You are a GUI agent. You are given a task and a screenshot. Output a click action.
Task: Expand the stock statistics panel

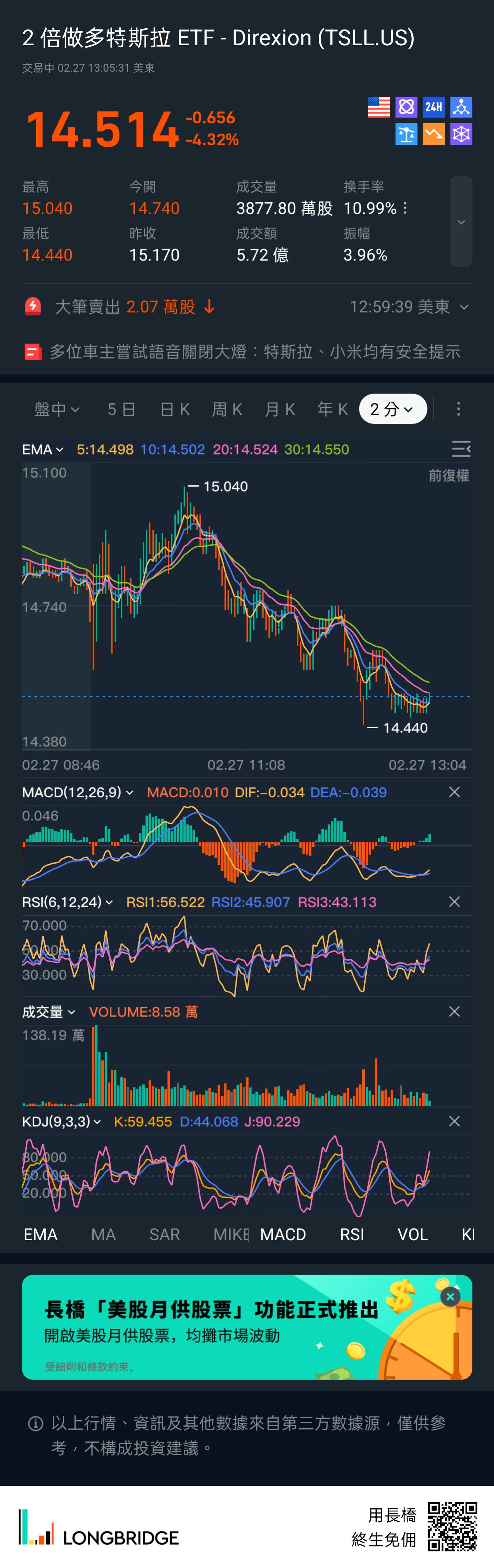[x=461, y=222]
